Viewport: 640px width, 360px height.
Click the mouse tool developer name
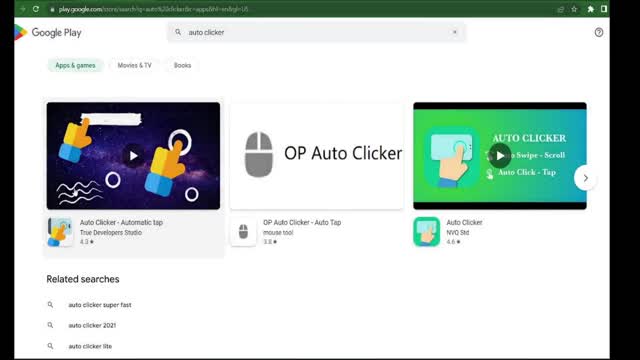[278, 233]
